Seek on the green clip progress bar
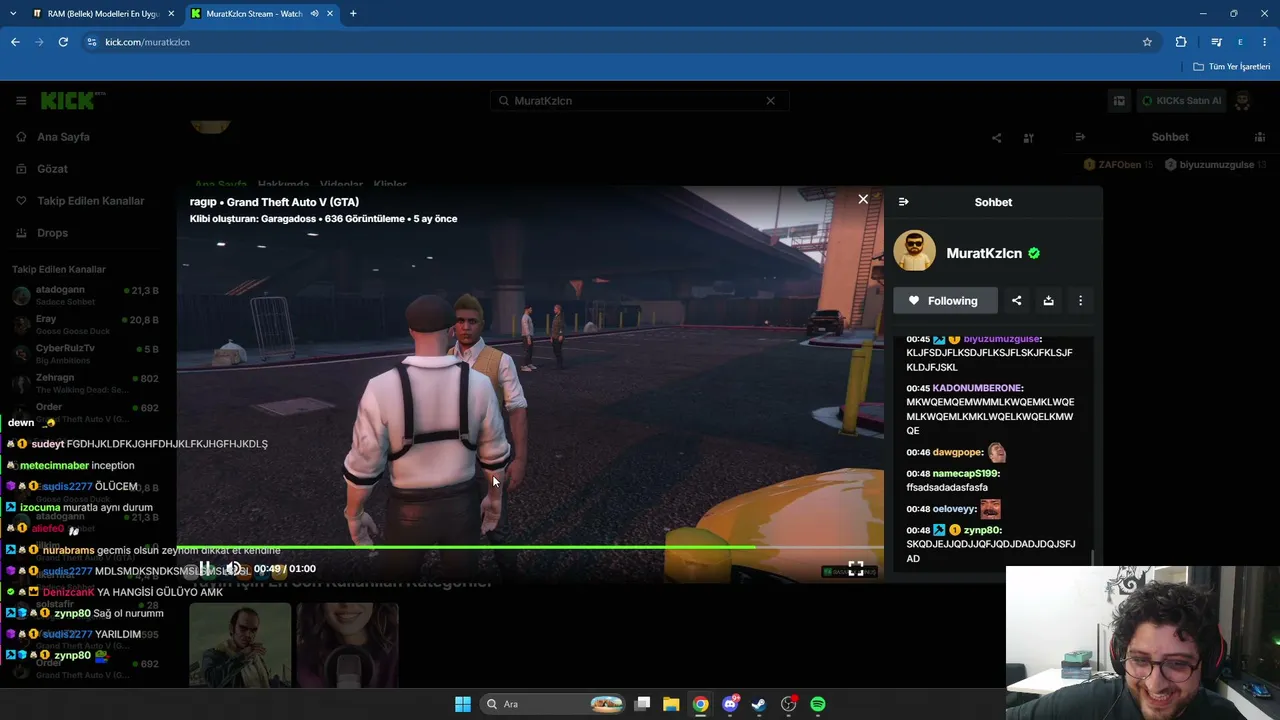Image resolution: width=1280 pixels, height=720 pixels. coord(530,547)
